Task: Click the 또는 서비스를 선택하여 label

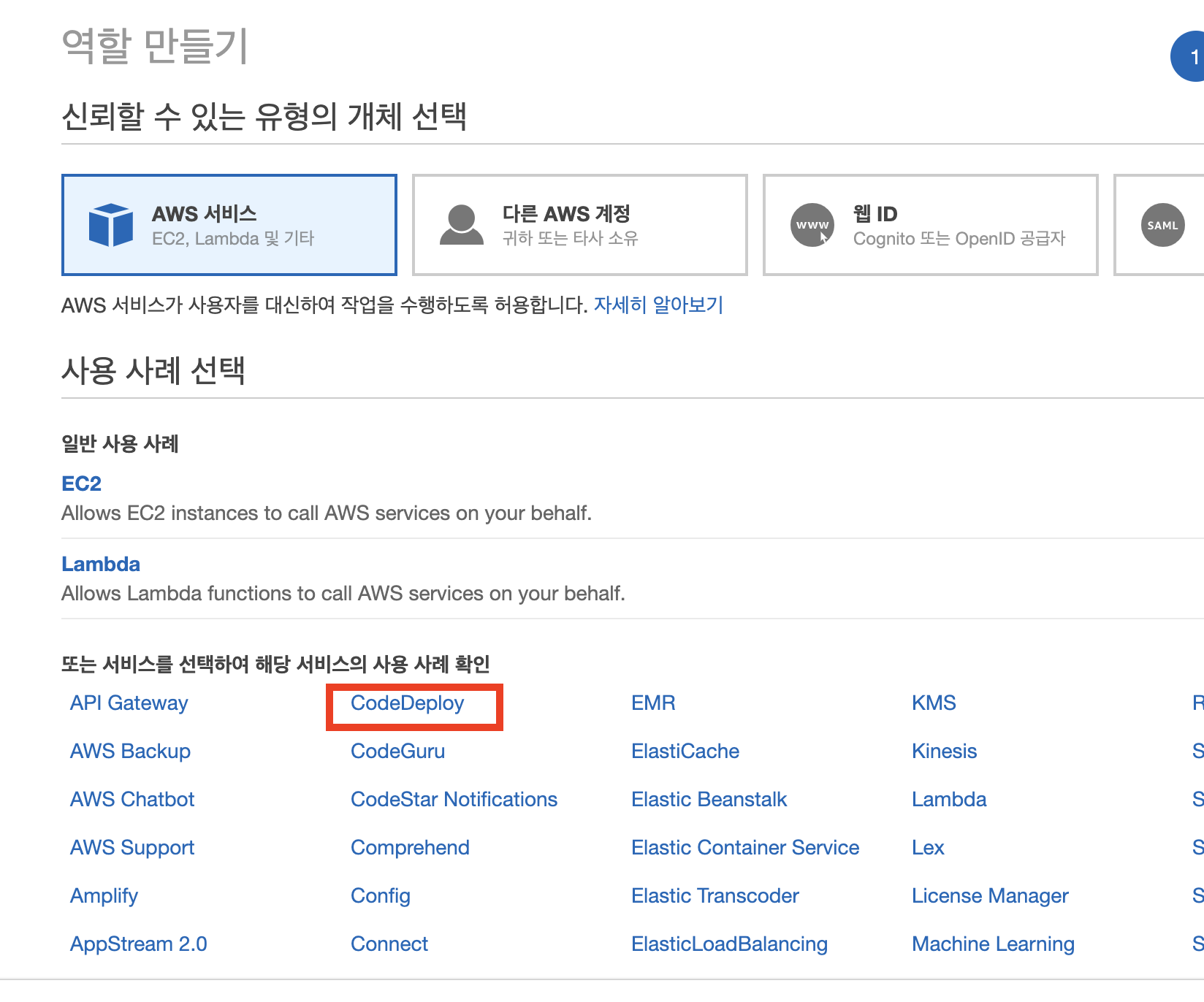Action: point(275,664)
